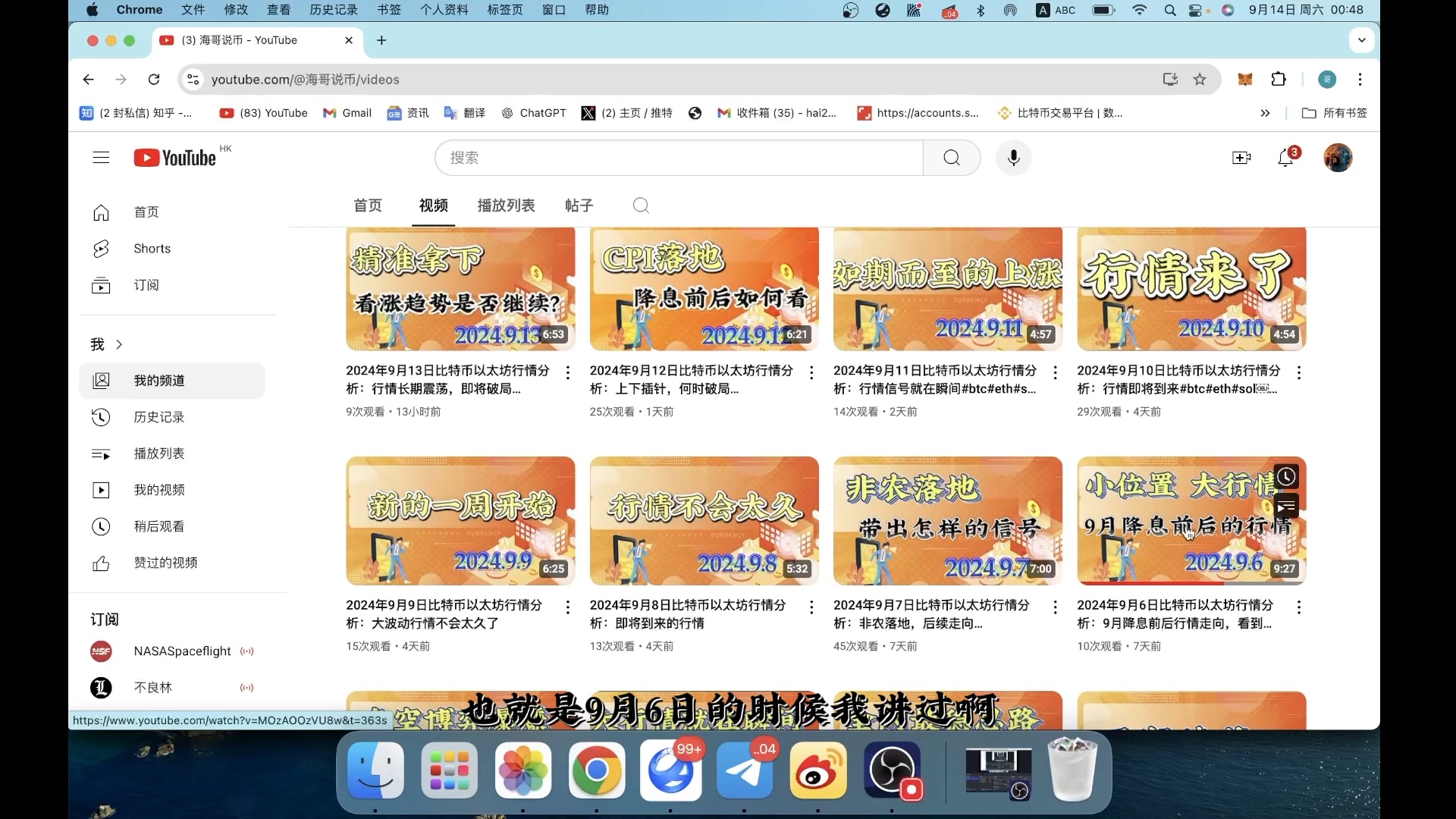
Task: Open the YouTube hamburger guide menu
Action: pos(101,158)
